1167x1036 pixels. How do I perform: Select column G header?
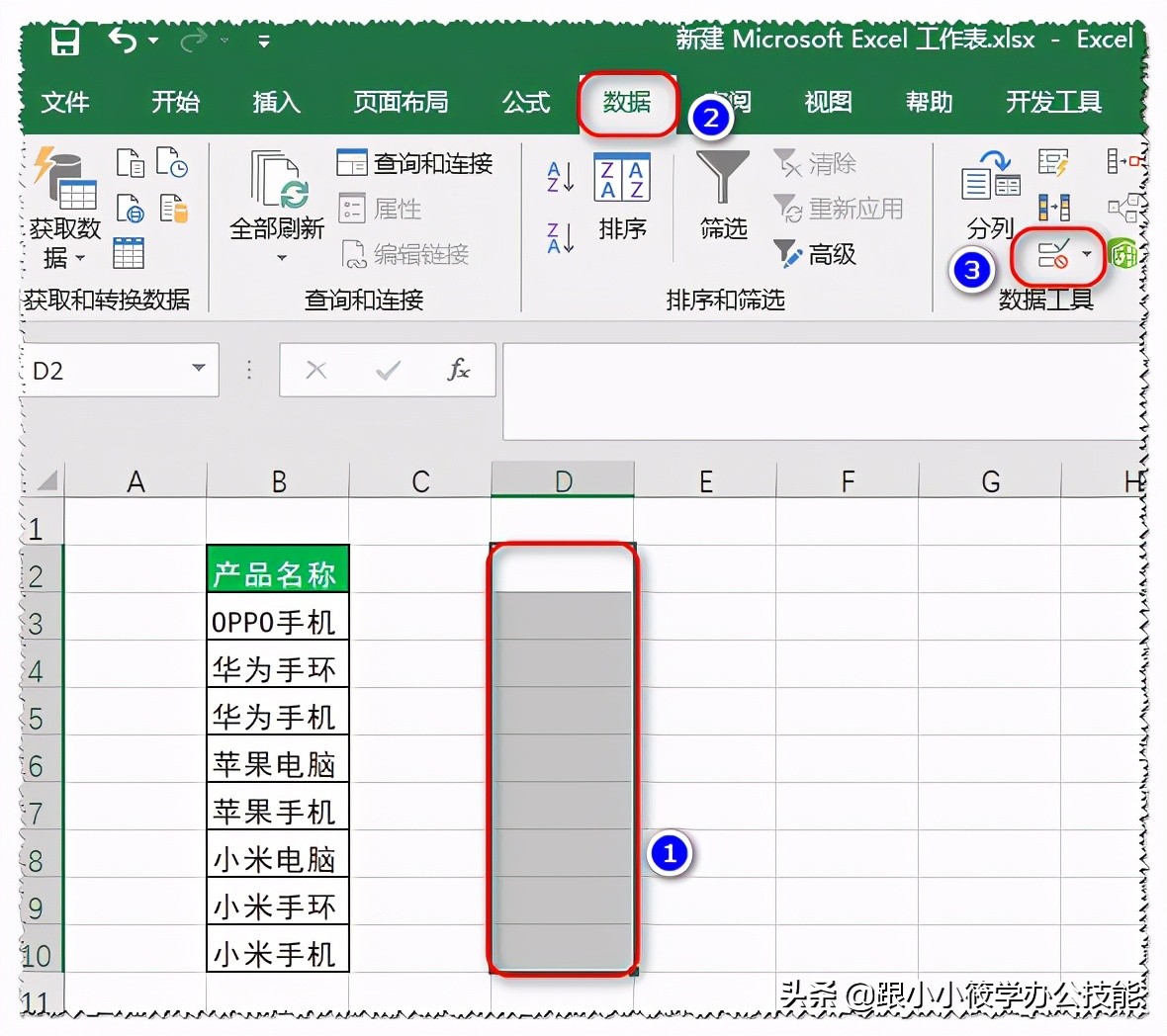point(990,480)
